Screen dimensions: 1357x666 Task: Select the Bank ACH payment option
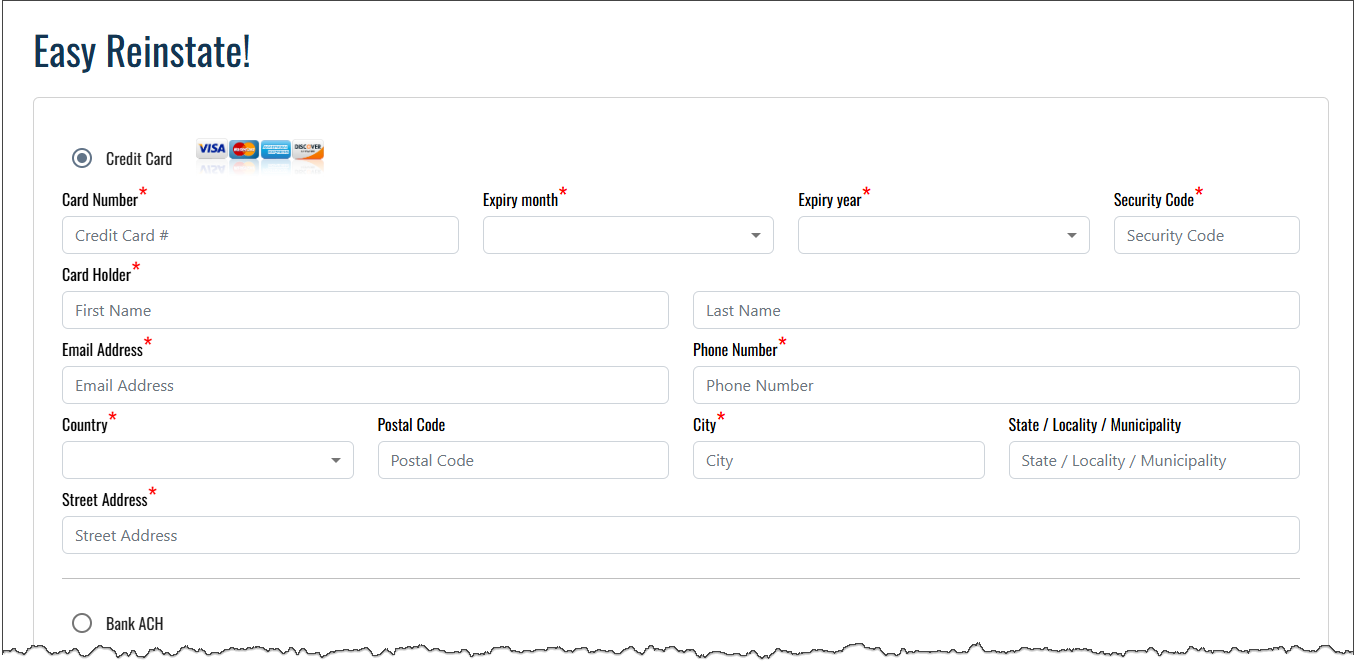[x=82, y=623]
